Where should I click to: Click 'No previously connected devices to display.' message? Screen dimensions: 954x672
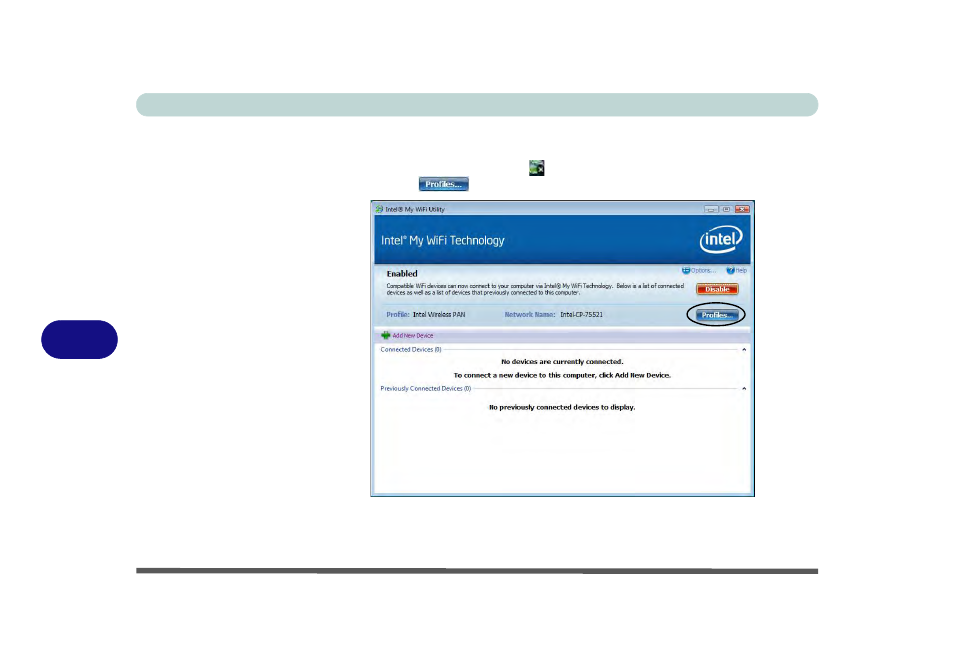(x=562, y=407)
